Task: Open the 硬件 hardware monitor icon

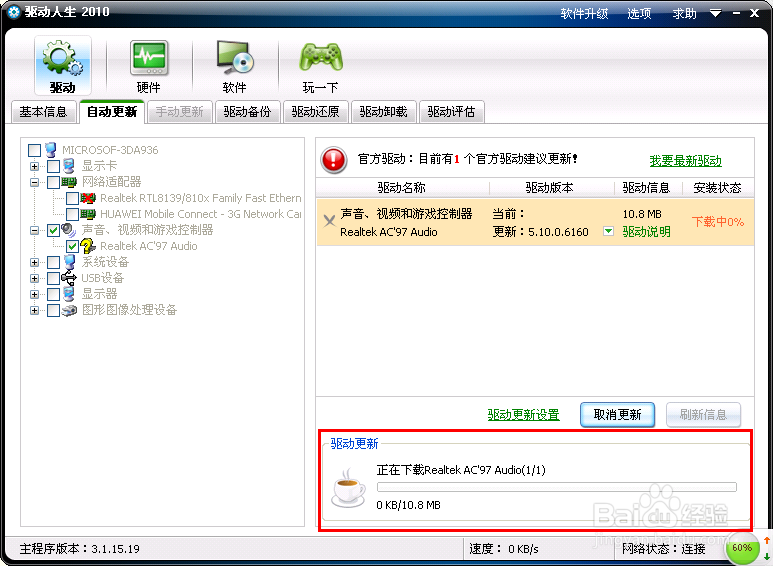Action: [148, 66]
